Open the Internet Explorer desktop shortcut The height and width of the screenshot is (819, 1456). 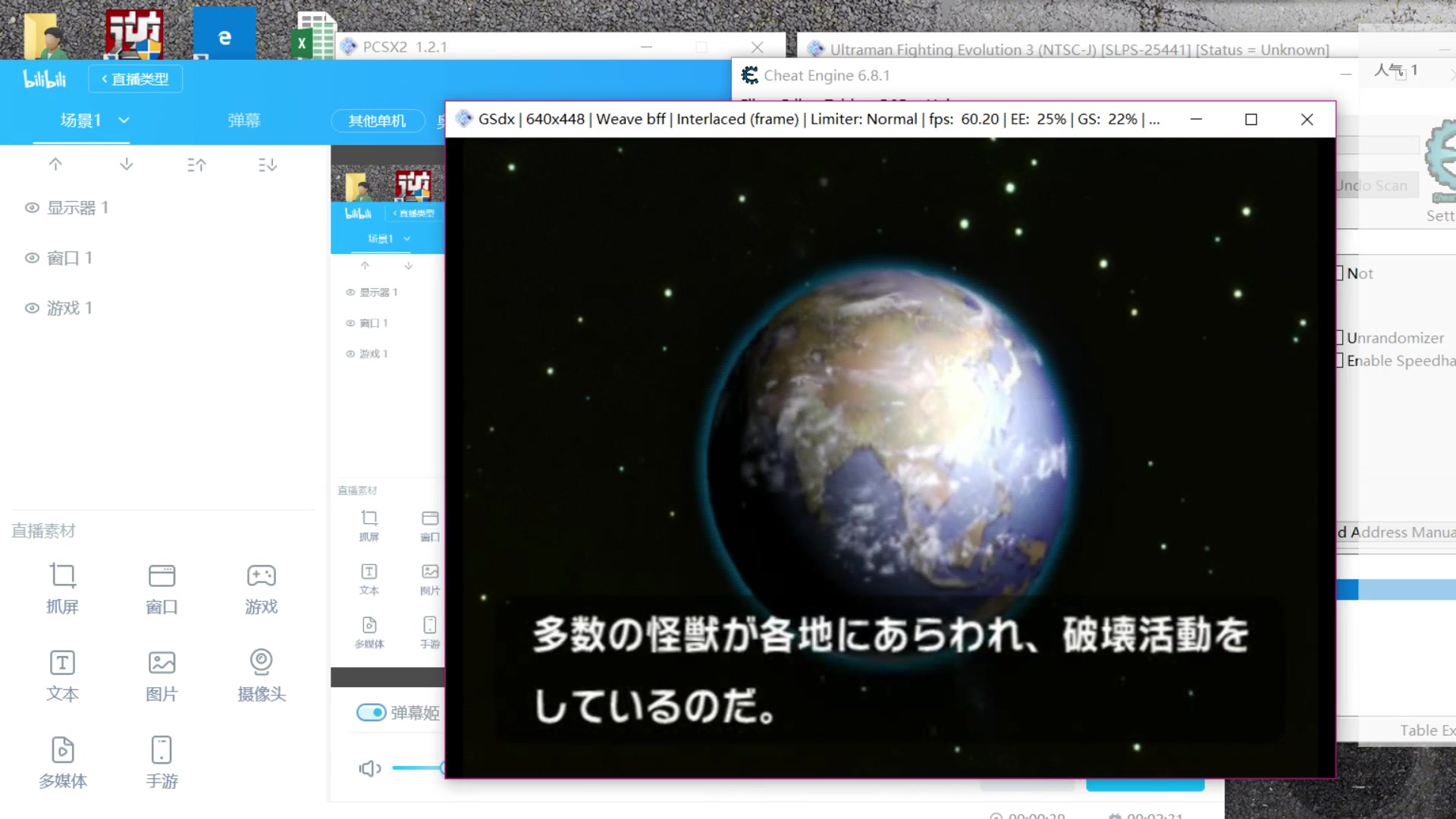click(224, 34)
